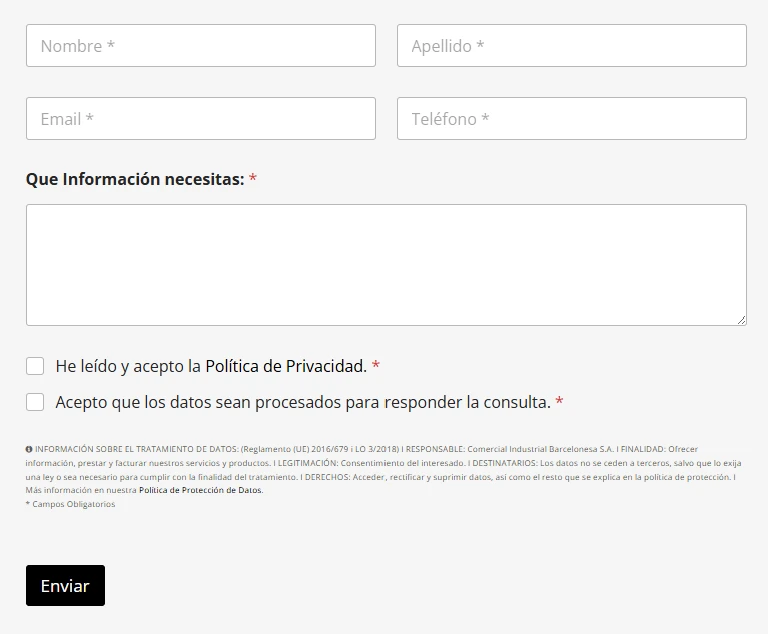Screen dimensions: 768x634
Task: Submit the form with Enviar
Action: pyautogui.click(x=65, y=585)
